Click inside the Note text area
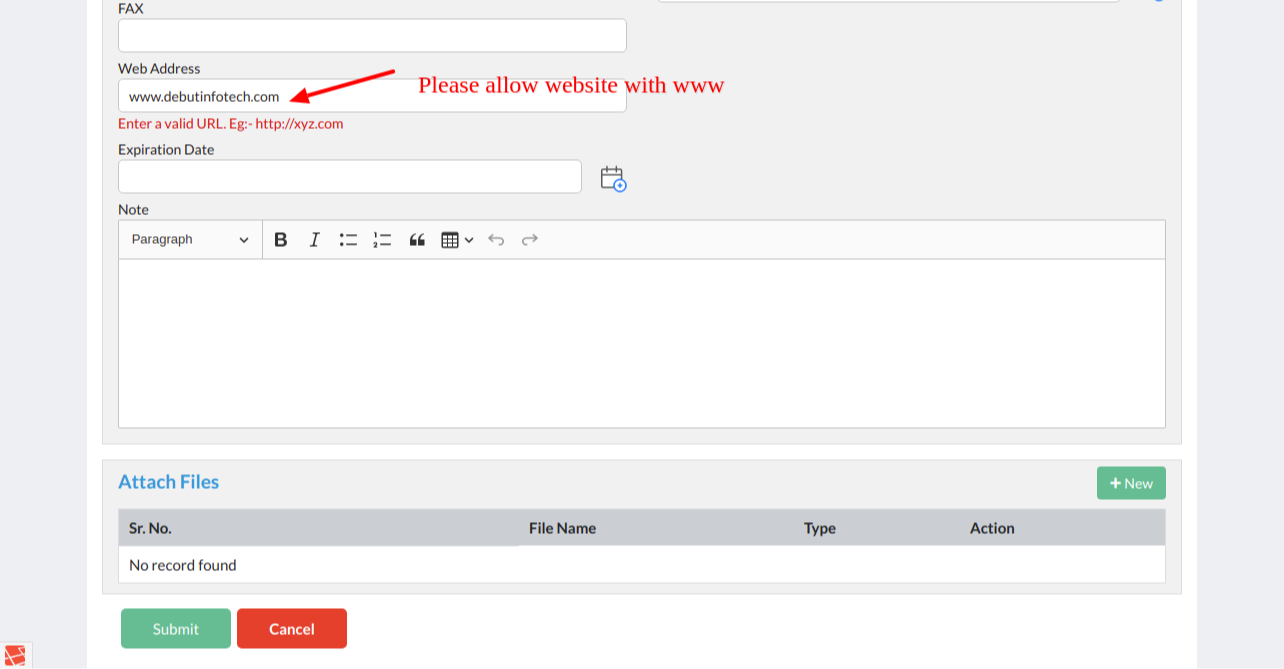This screenshot has height=669, width=1284. point(642,343)
